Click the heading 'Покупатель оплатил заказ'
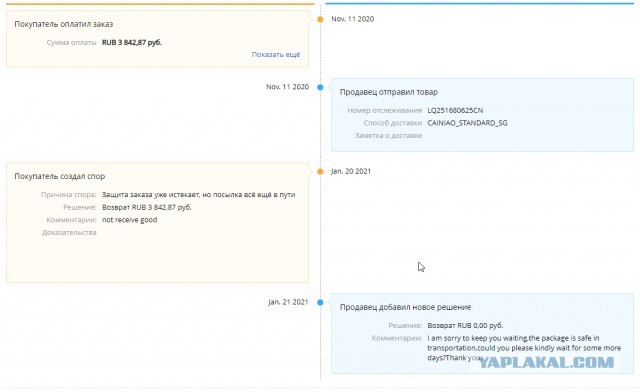The height and width of the screenshot is (392, 640). pos(64,24)
